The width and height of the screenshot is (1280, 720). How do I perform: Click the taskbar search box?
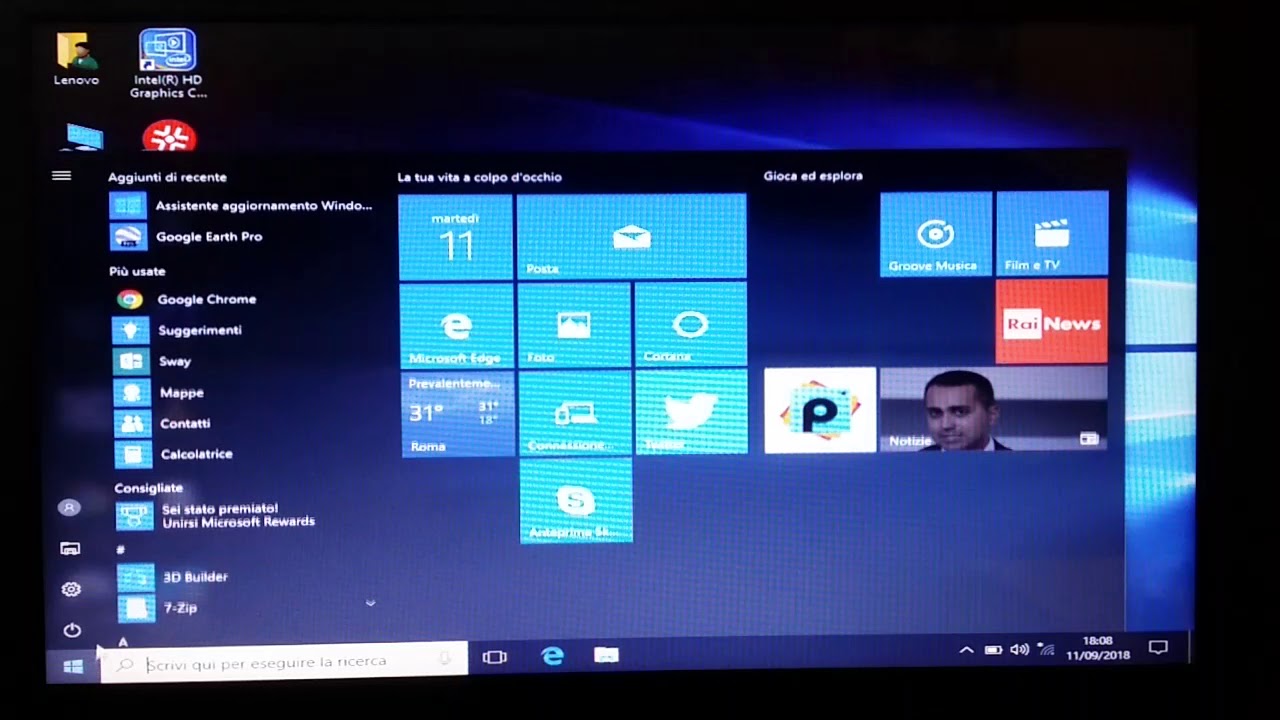[x=284, y=662]
